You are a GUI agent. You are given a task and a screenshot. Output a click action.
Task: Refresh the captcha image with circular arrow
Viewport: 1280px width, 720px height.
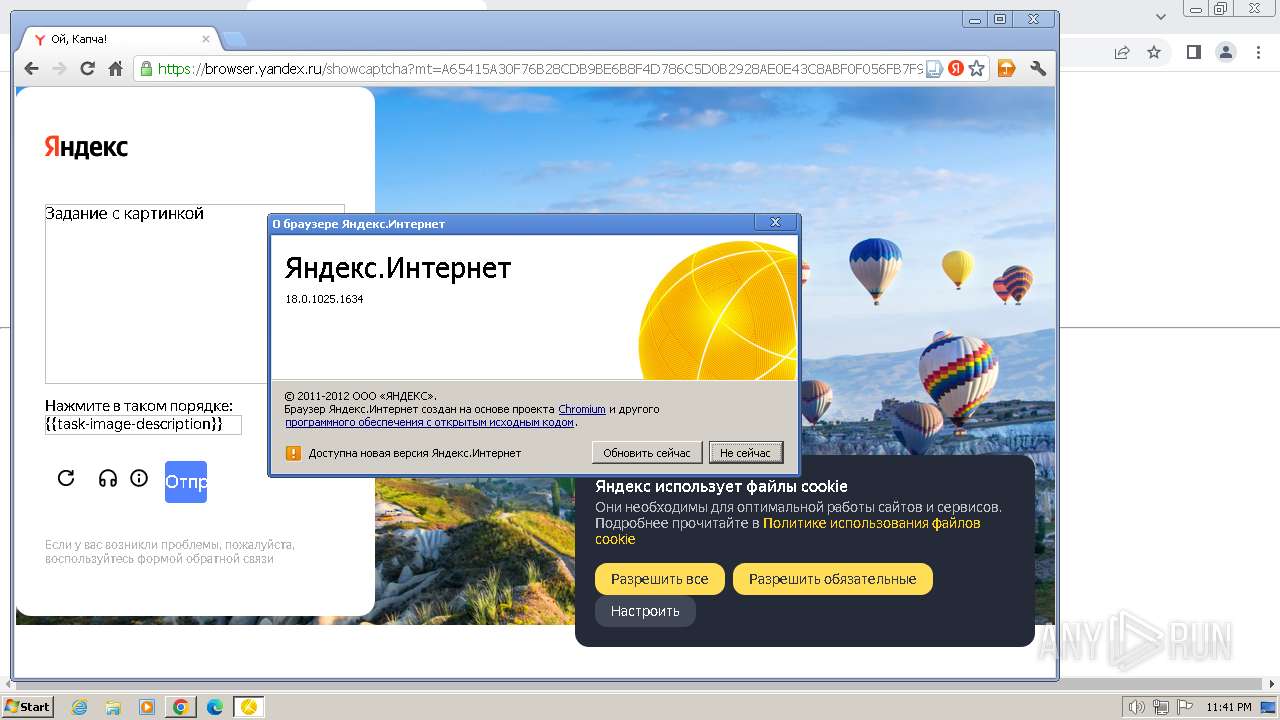[66, 478]
